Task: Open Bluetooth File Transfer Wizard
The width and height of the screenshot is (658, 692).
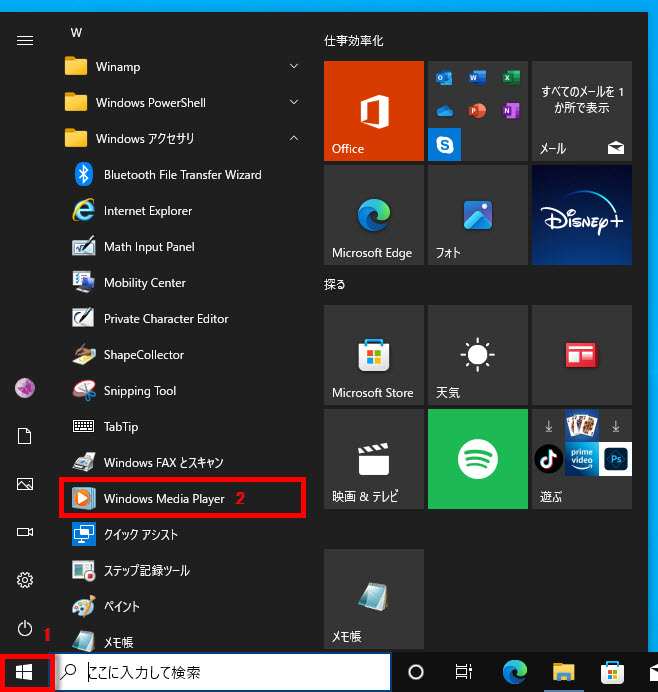Action: click(182, 175)
